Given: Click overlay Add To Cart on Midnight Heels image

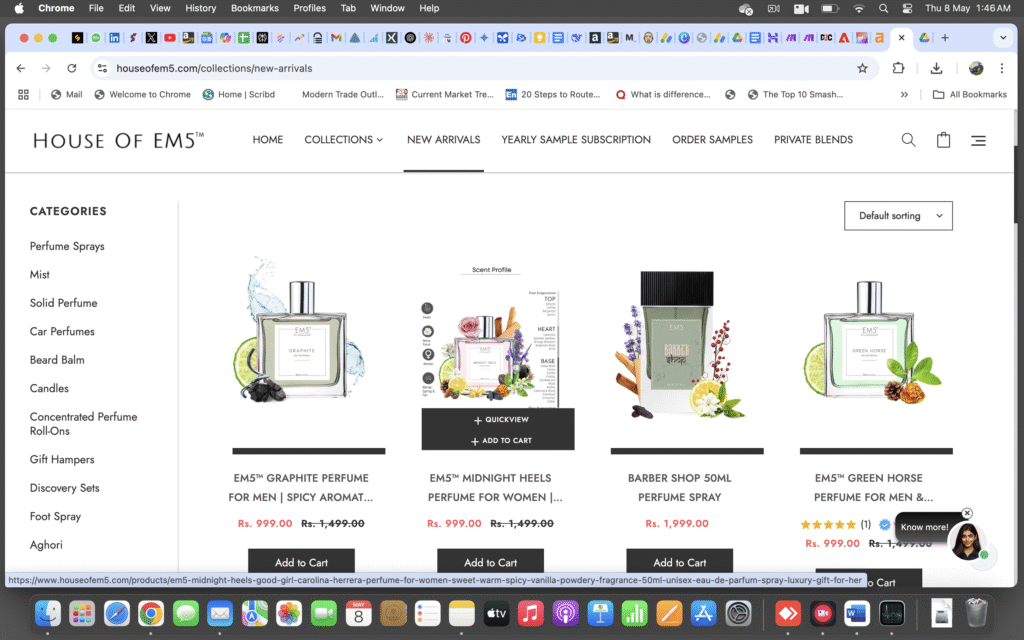Looking at the screenshot, I should [x=501, y=441].
